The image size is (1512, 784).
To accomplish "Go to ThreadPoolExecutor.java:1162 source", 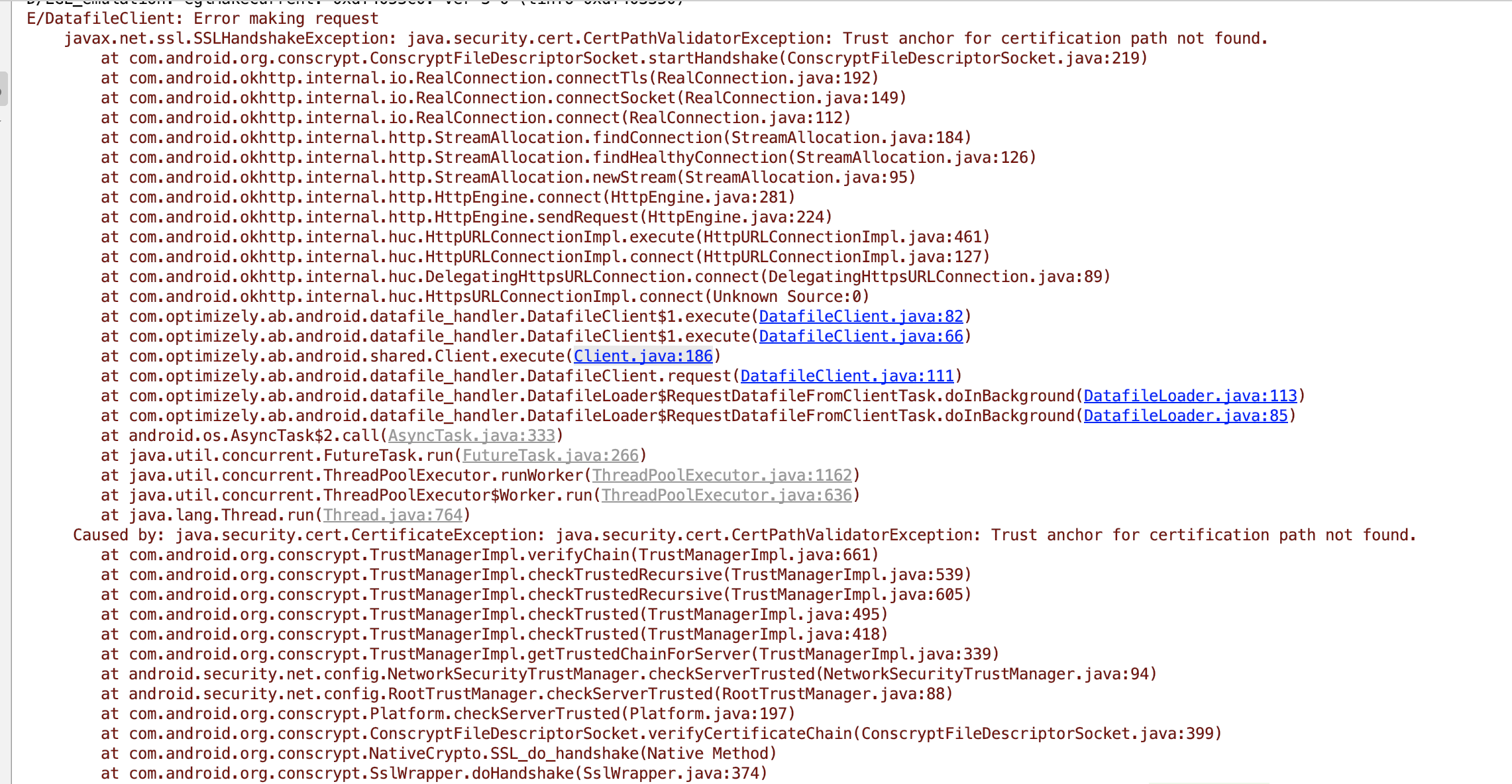I will (722, 475).
